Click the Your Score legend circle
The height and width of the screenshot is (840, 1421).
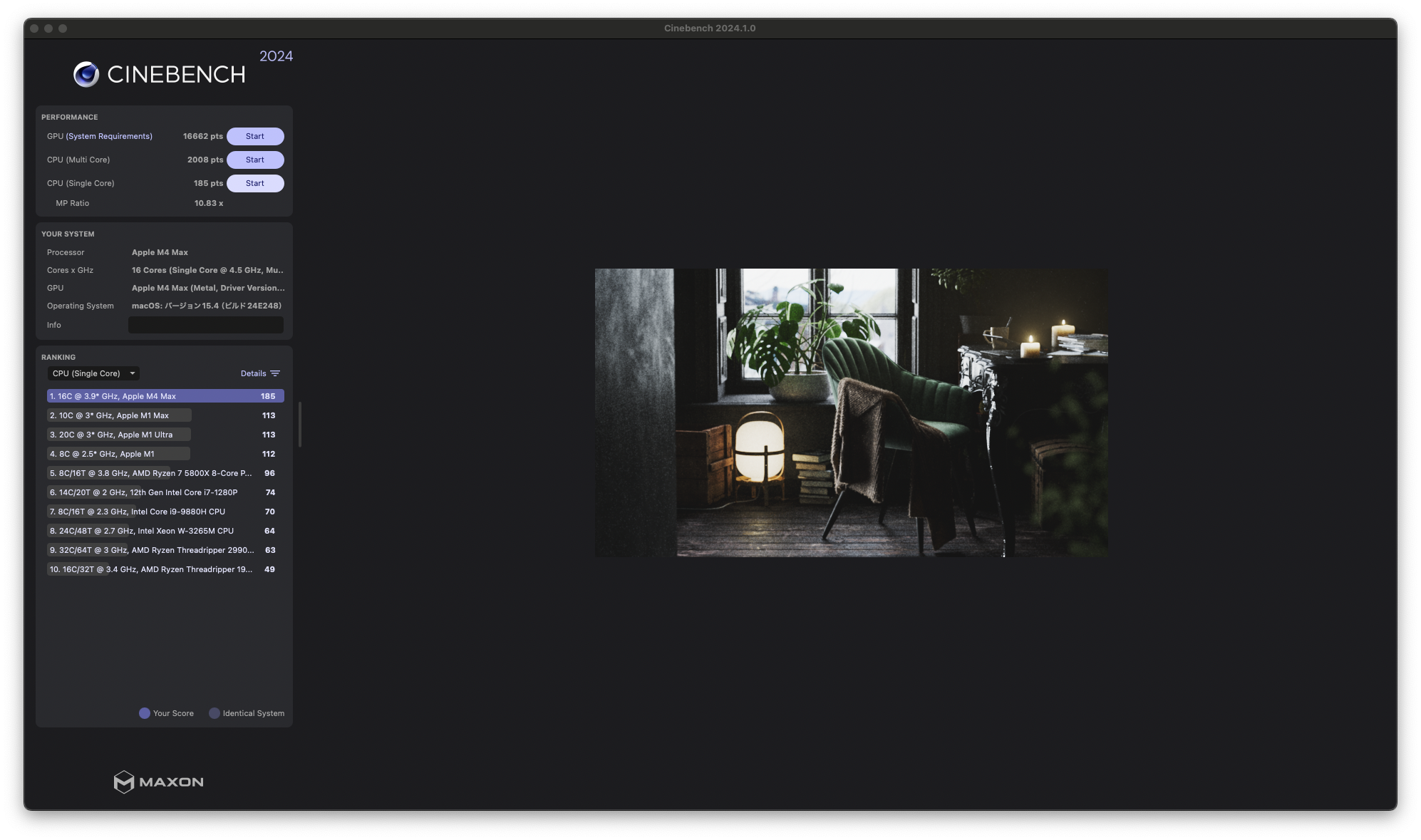[x=145, y=713]
